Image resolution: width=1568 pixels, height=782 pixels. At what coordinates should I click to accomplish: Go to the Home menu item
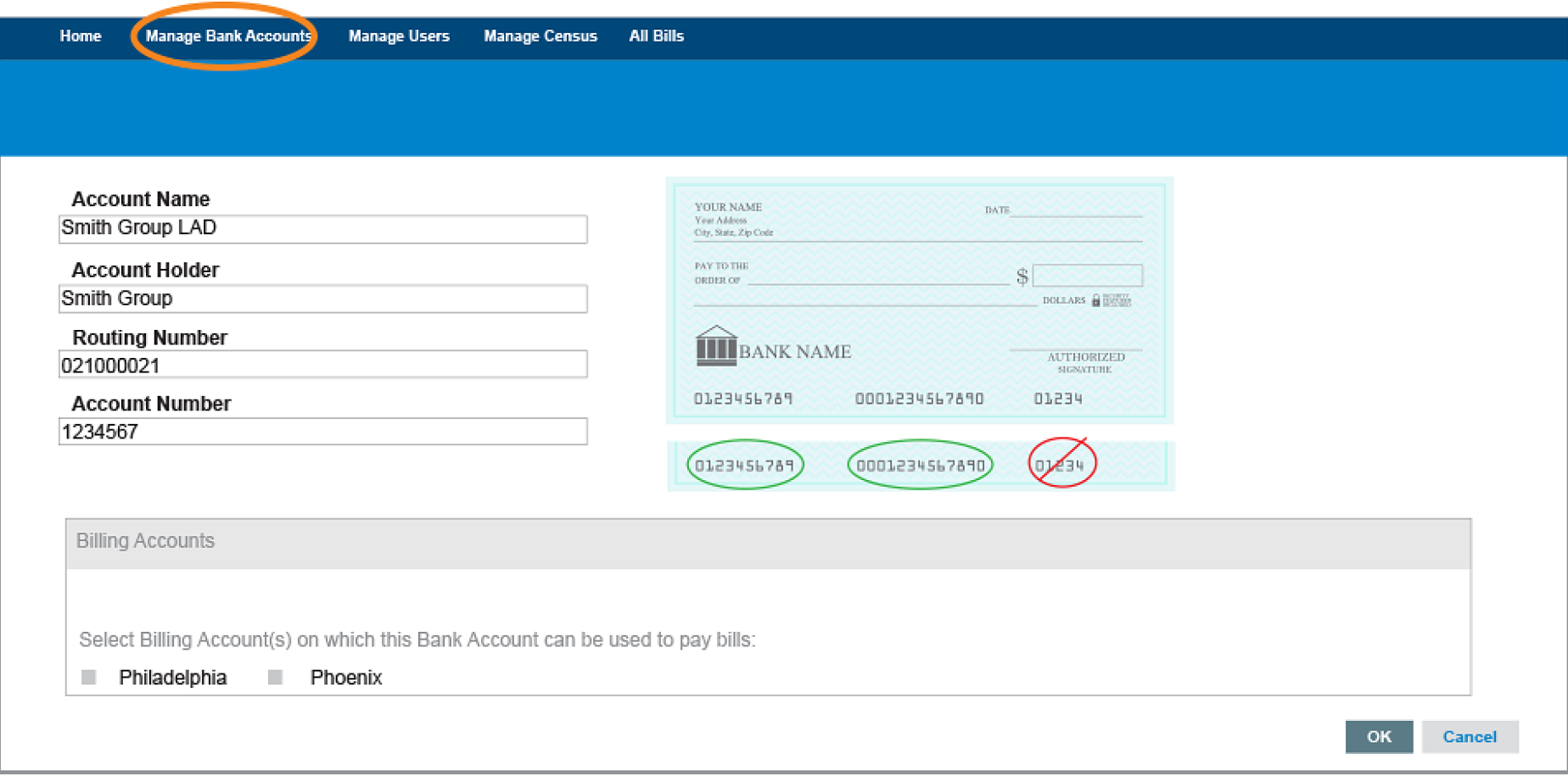coord(81,36)
